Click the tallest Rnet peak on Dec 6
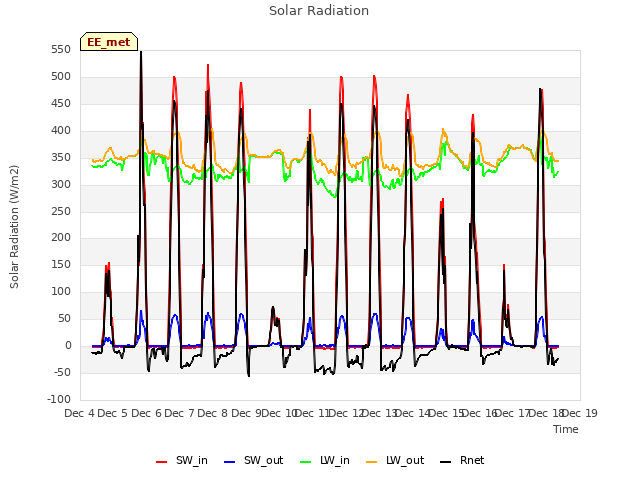 [x=141, y=52]
